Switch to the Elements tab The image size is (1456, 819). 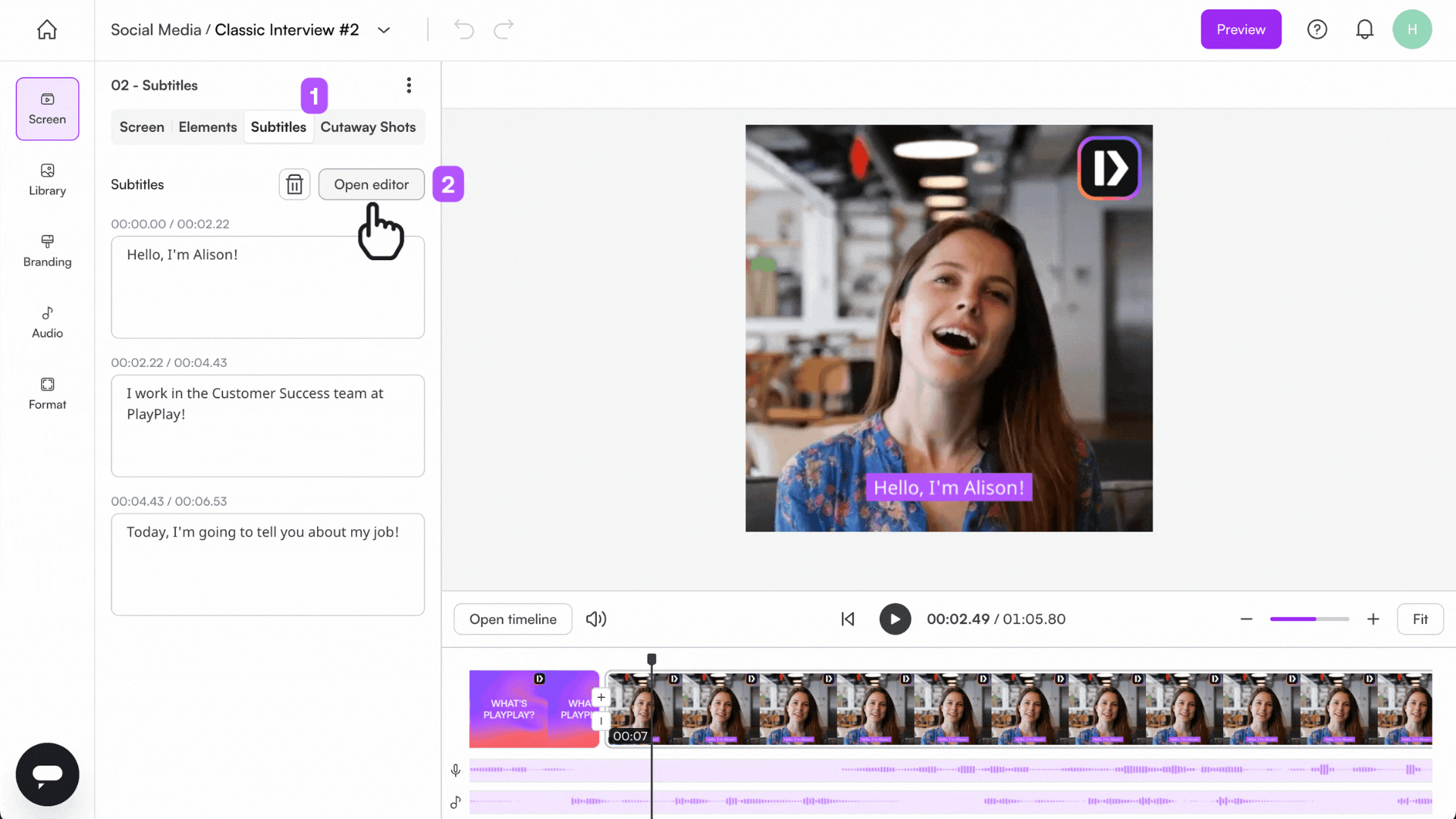(x=207, y=127)
